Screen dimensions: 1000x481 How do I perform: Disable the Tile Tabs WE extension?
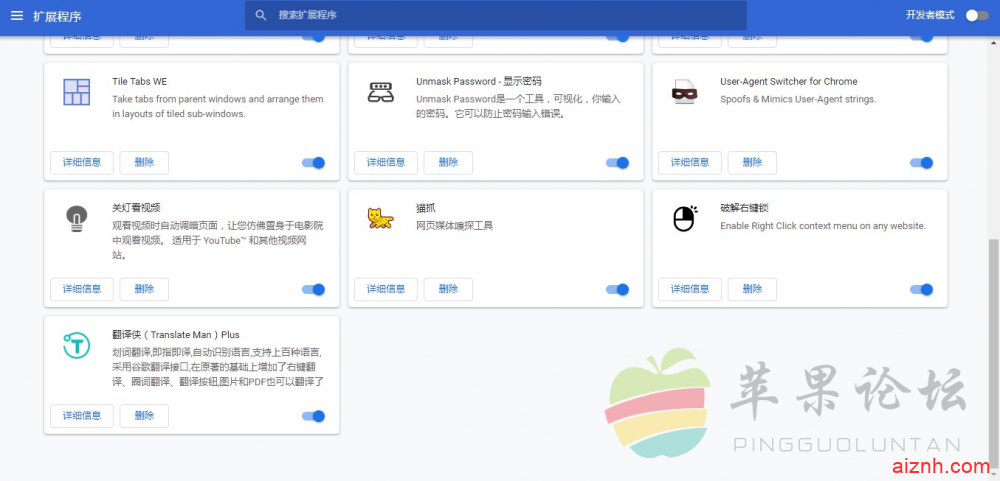pos(313,163)
